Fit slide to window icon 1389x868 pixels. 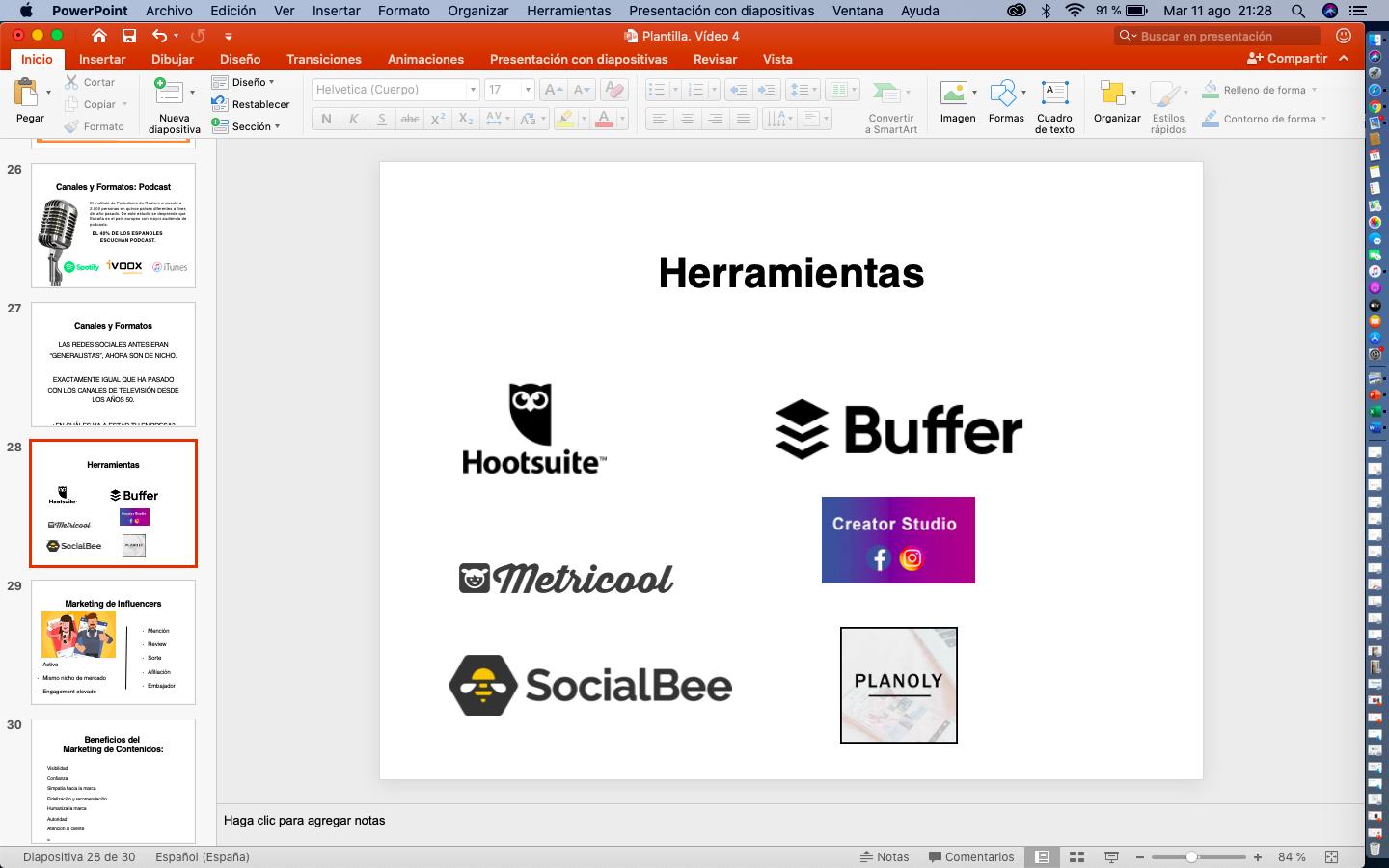(x=1332, y=856)
